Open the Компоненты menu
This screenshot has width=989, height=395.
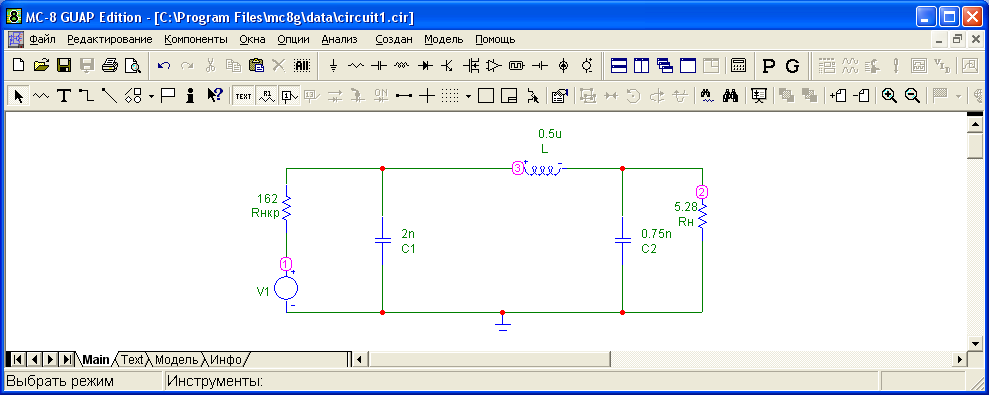(x=196, y=39)
